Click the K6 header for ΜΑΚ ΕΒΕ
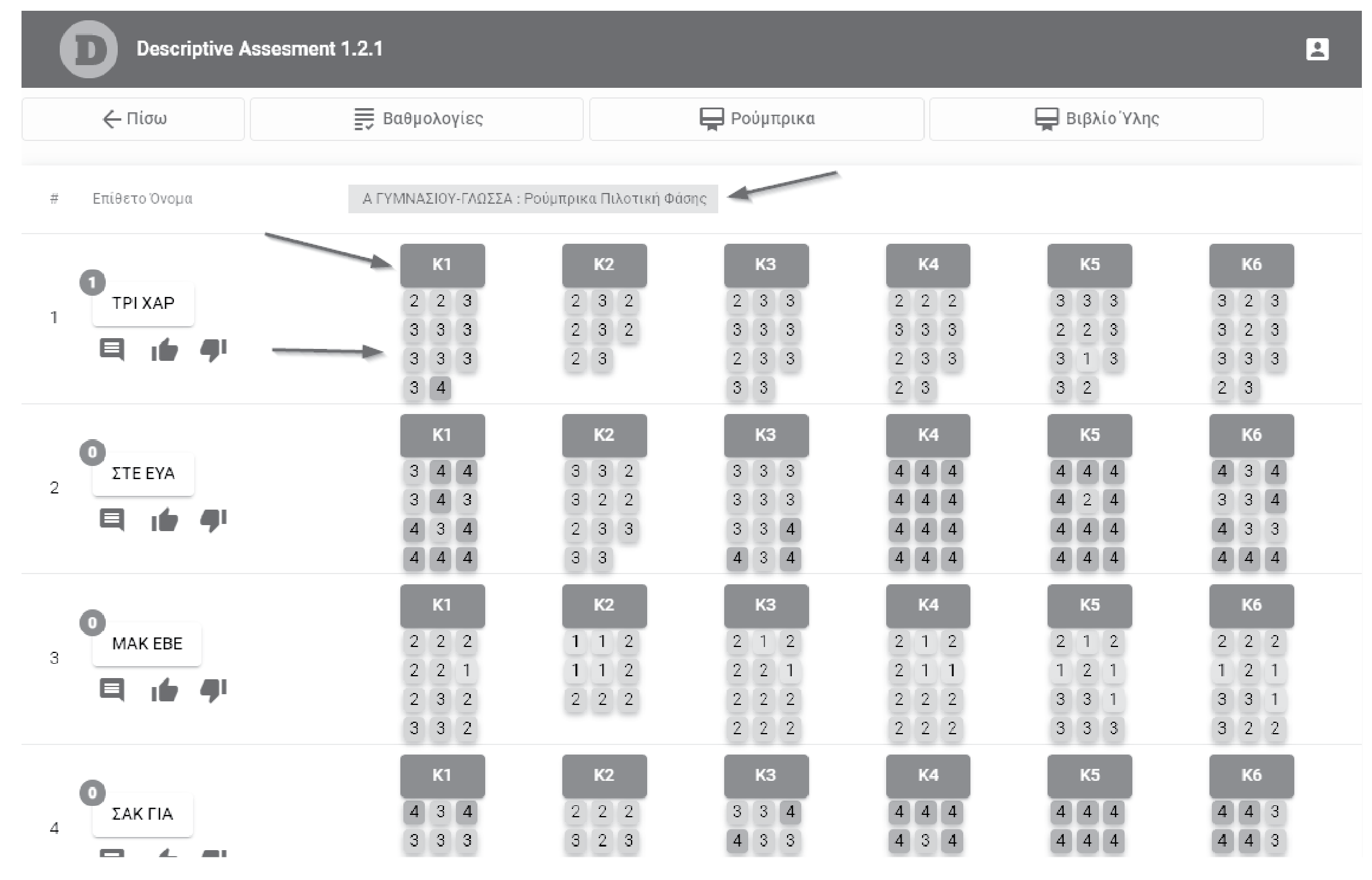 tap(1251, 605)
